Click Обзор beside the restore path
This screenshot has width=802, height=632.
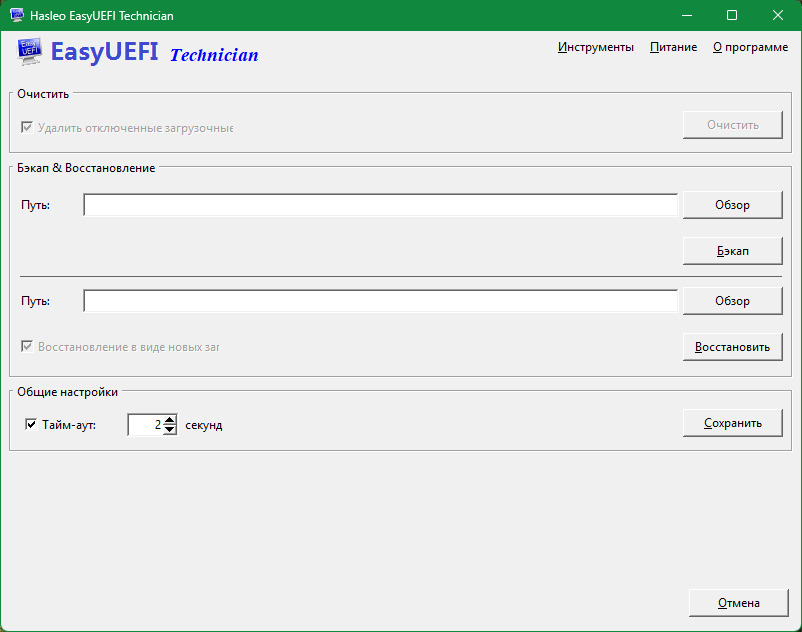(732, 301)
